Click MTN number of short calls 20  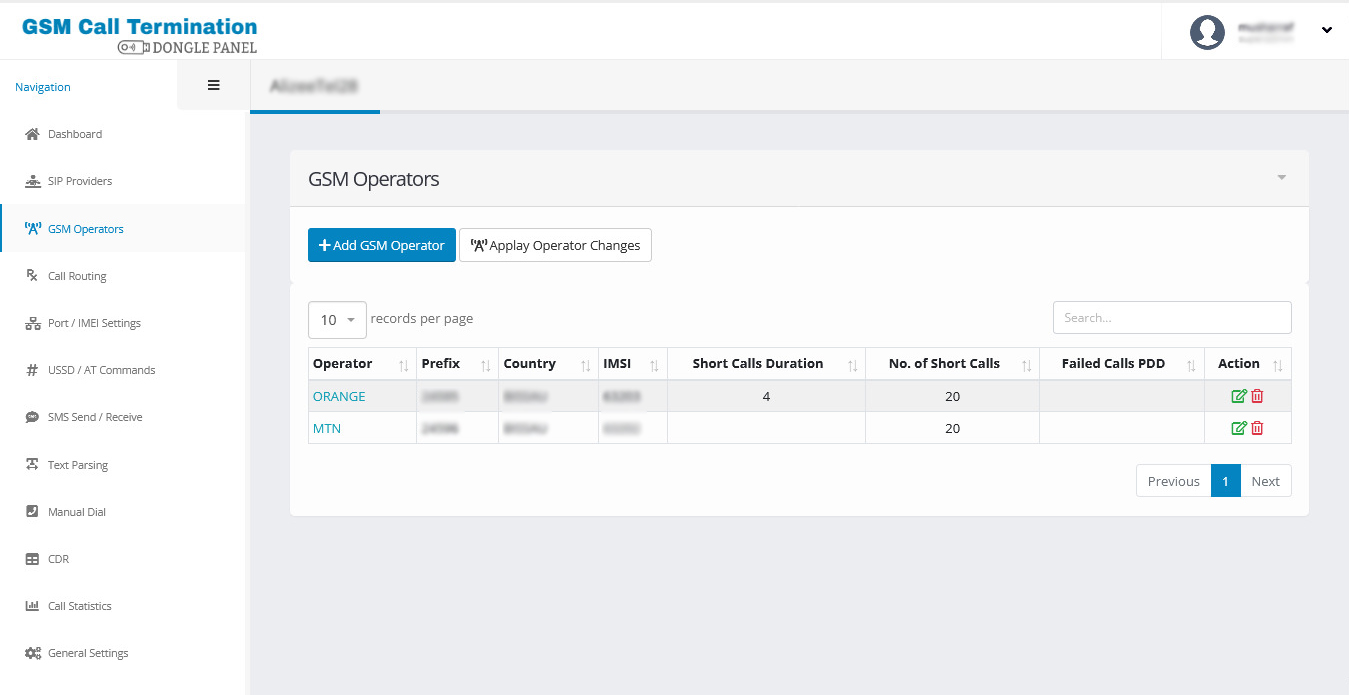[x=952, y=428]
